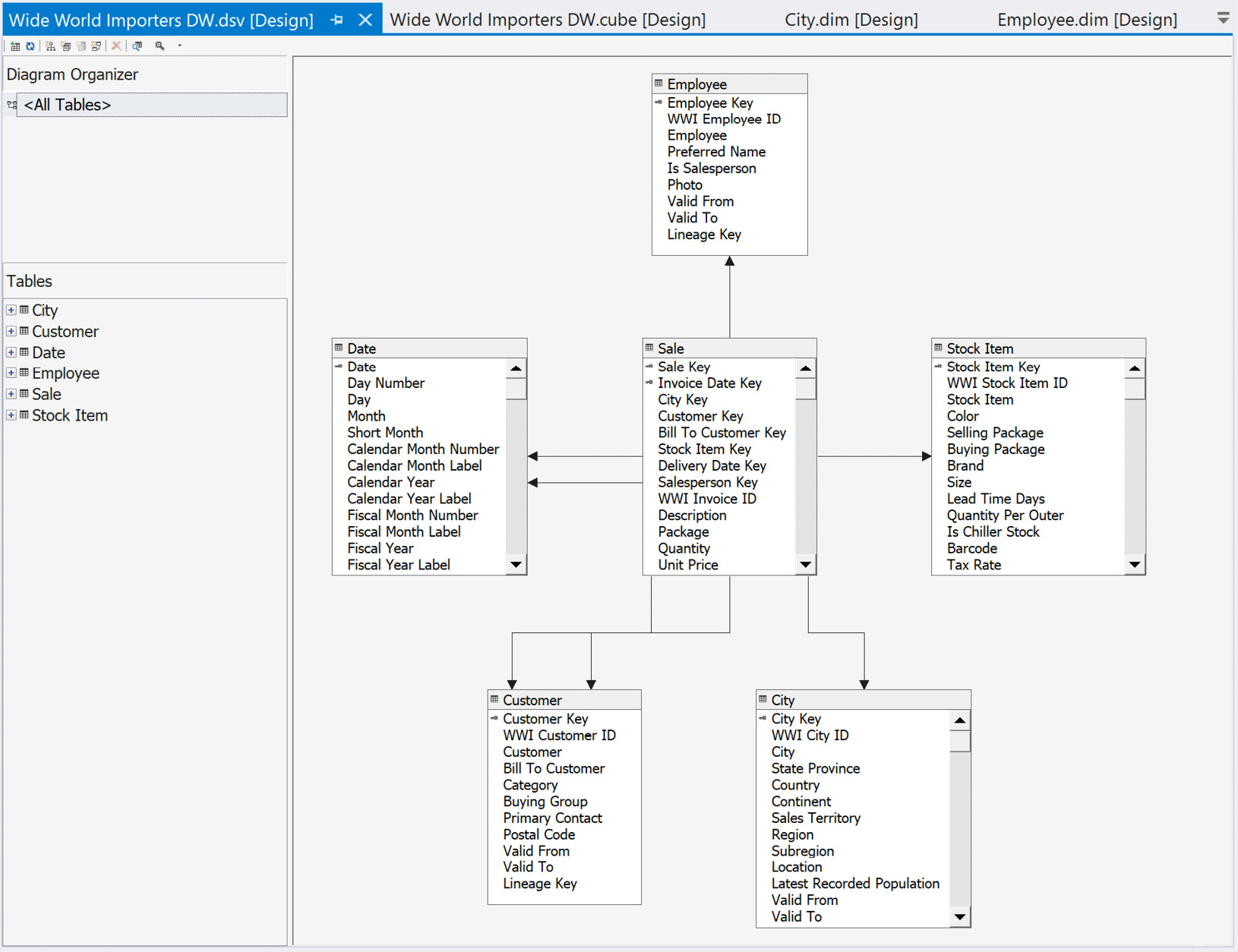This screenshot has height=952, width=1238.
Task: Select Invoice Date Key in Sale table
Action: click(x=709, y=383)
